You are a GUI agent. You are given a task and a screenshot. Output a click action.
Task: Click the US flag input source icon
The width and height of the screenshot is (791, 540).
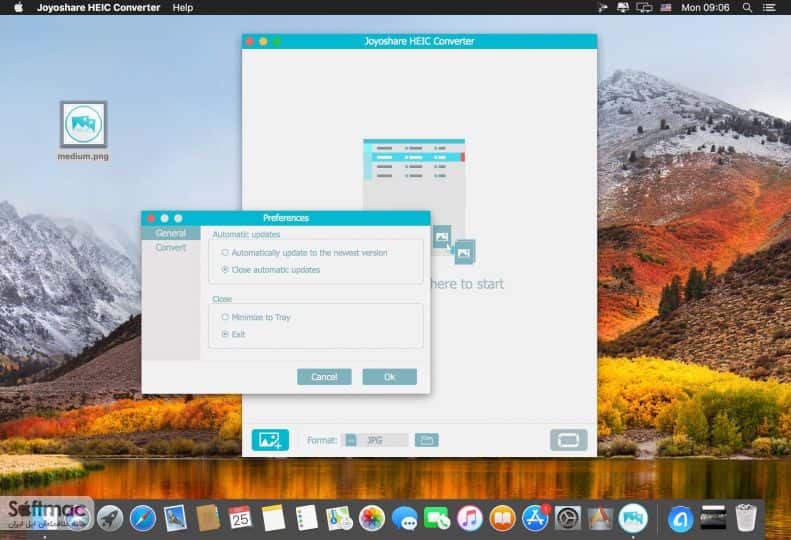pyautogui.click(x=666, y=8)
